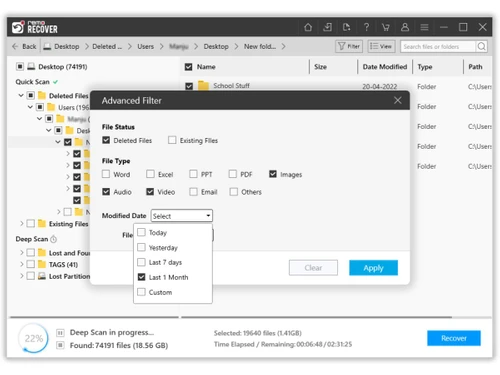Sort by the Date Modified column
The height and width of the screenshot is (375, 500).
[x=385, y=67]
